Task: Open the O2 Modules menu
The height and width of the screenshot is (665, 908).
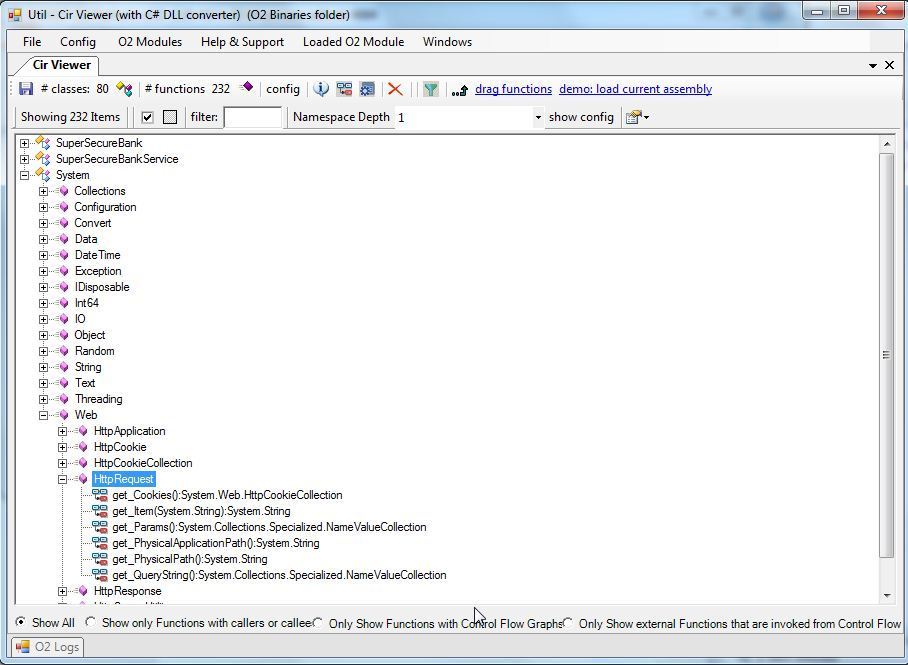Action: 150,42
